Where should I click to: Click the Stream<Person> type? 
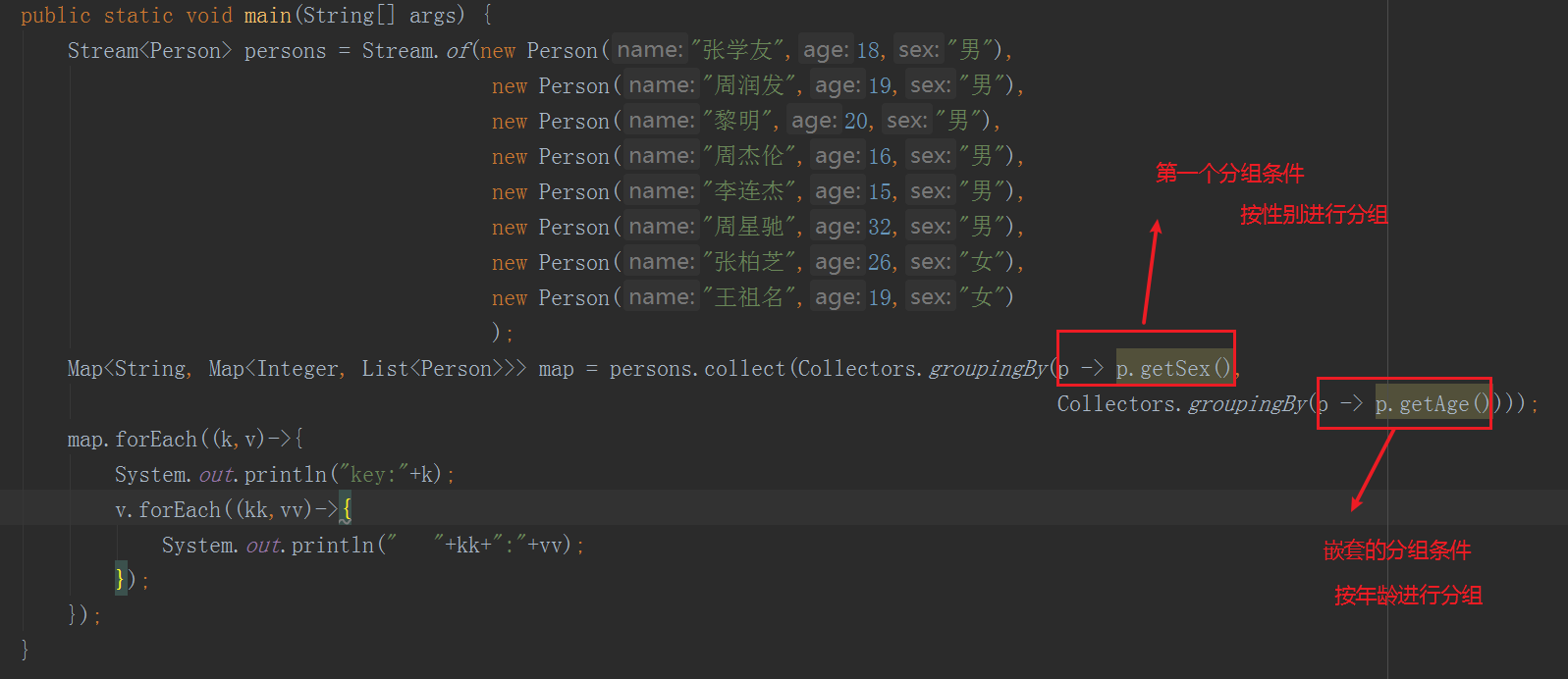tap(149, 51)
